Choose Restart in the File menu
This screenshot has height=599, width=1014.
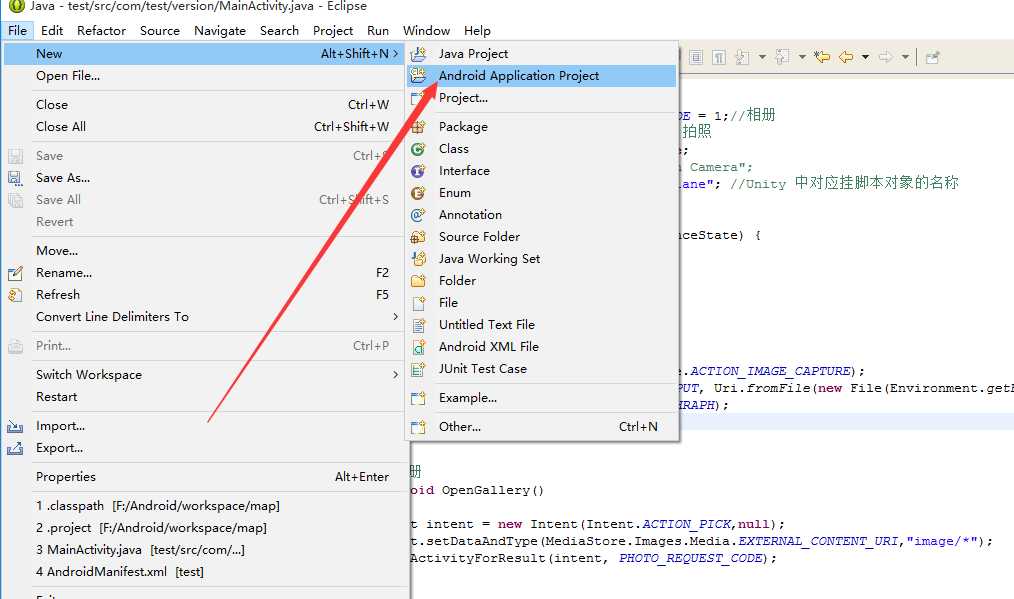[204, 397]
